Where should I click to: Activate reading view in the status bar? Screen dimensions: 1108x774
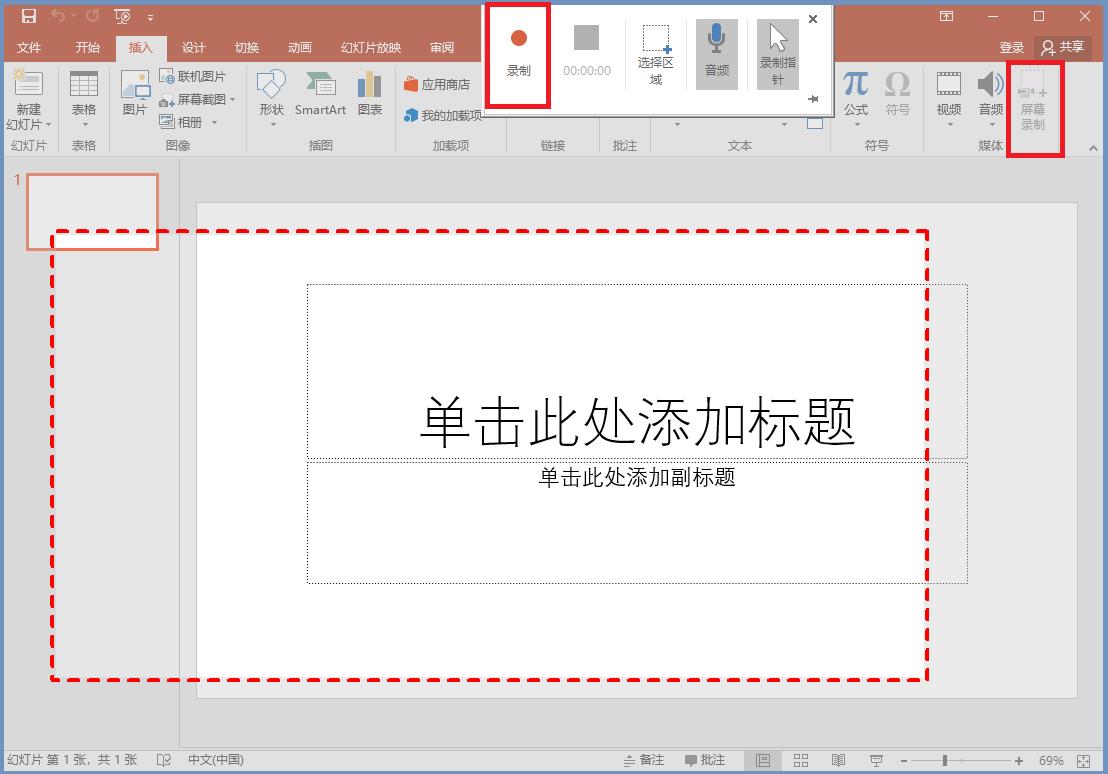(x=838, y=759)
